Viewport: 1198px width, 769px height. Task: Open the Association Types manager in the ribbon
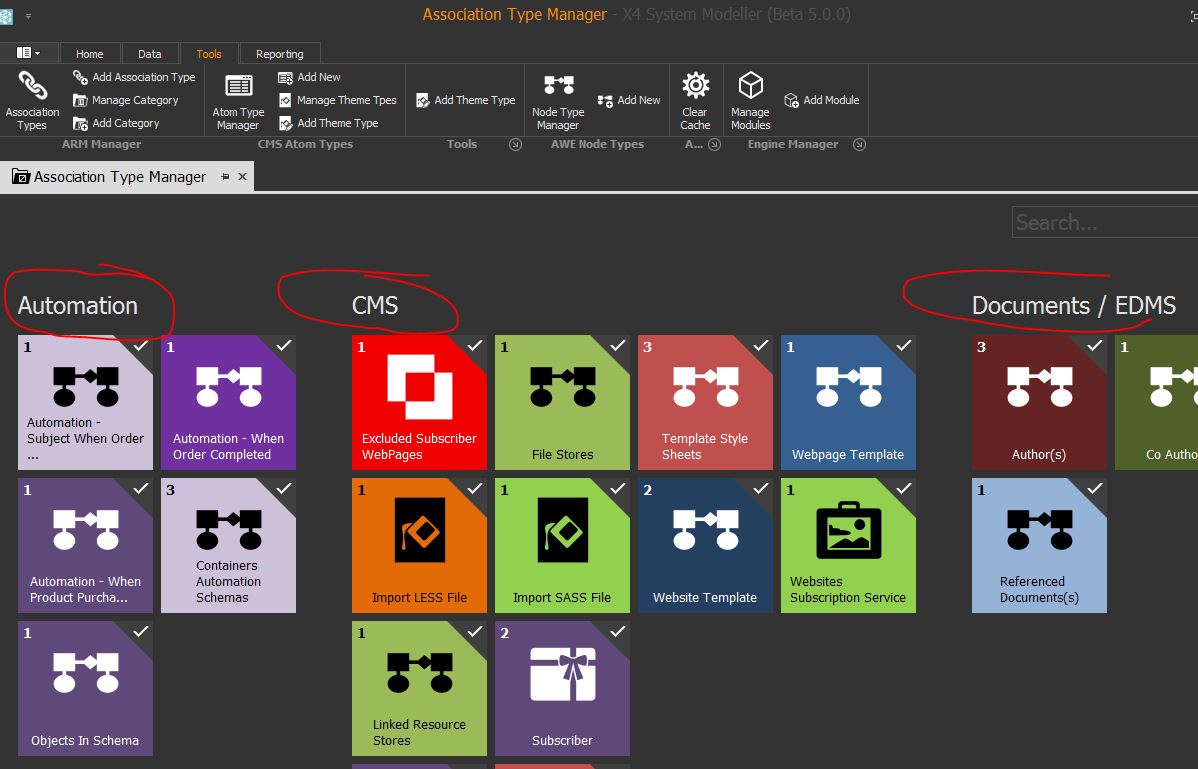coord(32,100)
